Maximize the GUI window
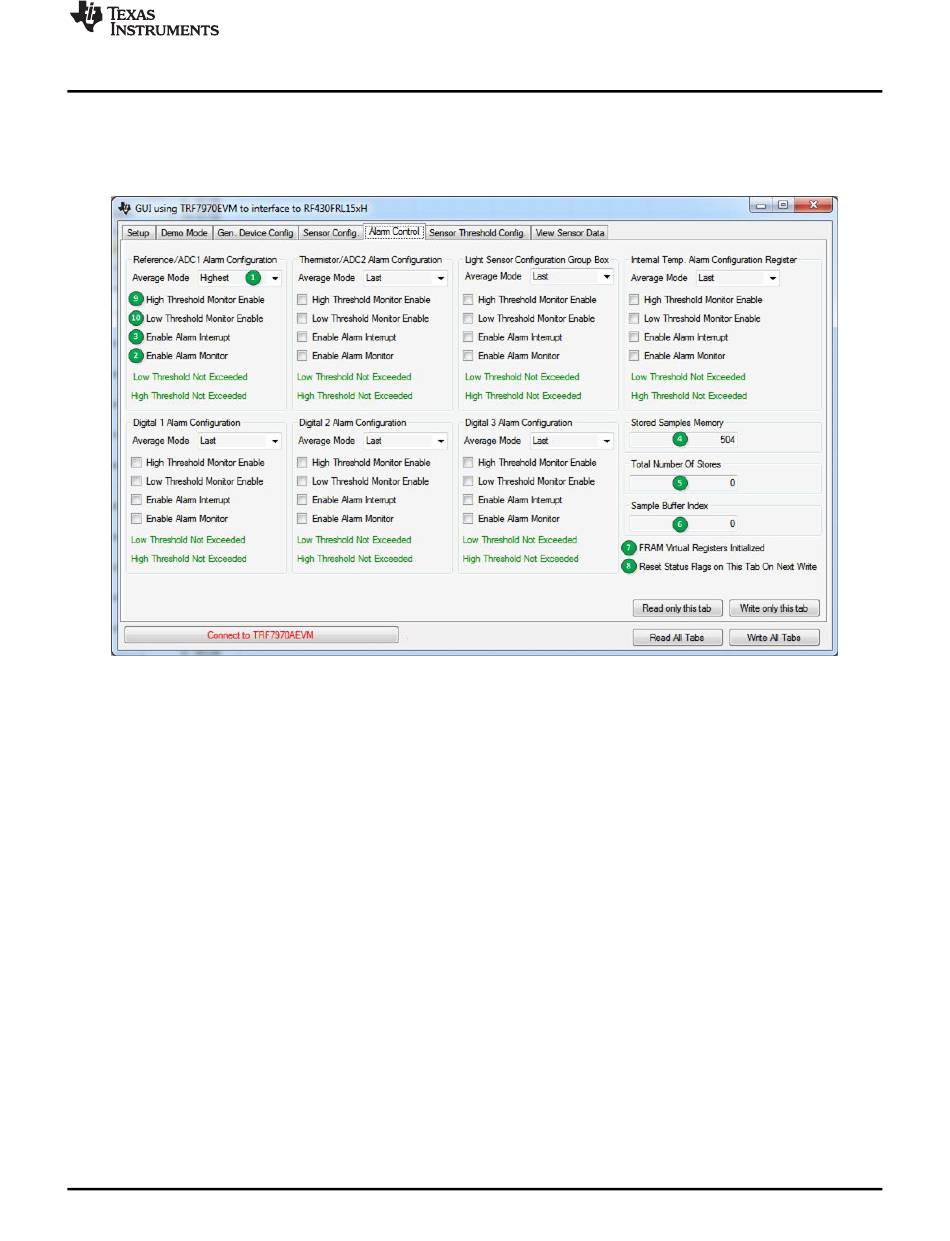 (x=785, y=206)
